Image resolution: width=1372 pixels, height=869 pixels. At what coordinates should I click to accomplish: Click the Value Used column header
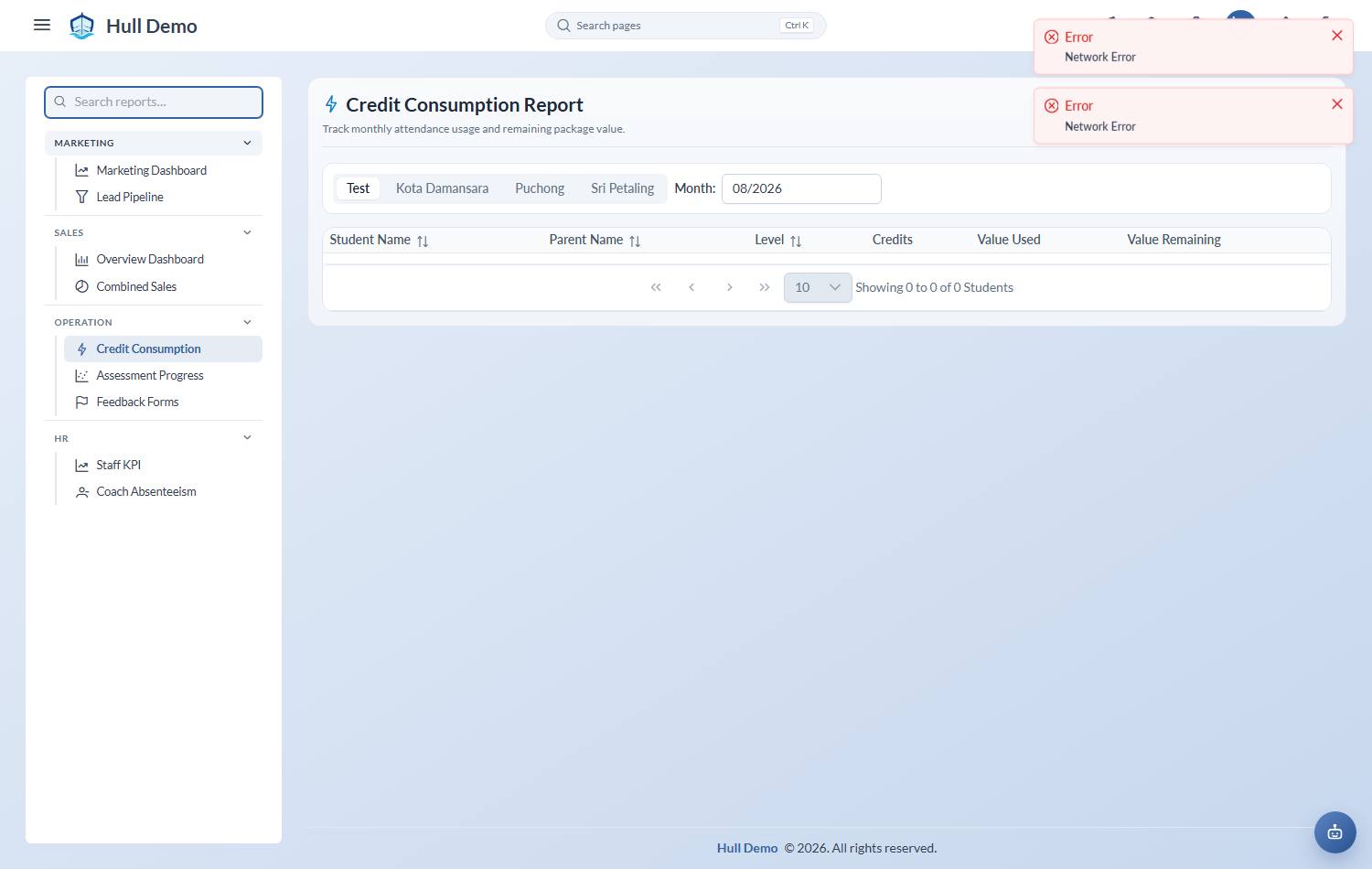(1009, 240)
